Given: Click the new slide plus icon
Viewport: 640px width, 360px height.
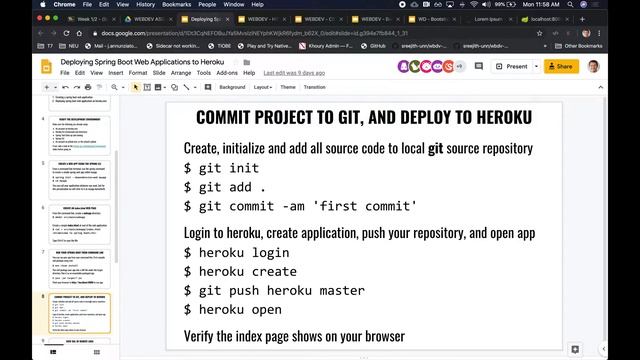Looking at the screenshot, I should click(47, 87).
